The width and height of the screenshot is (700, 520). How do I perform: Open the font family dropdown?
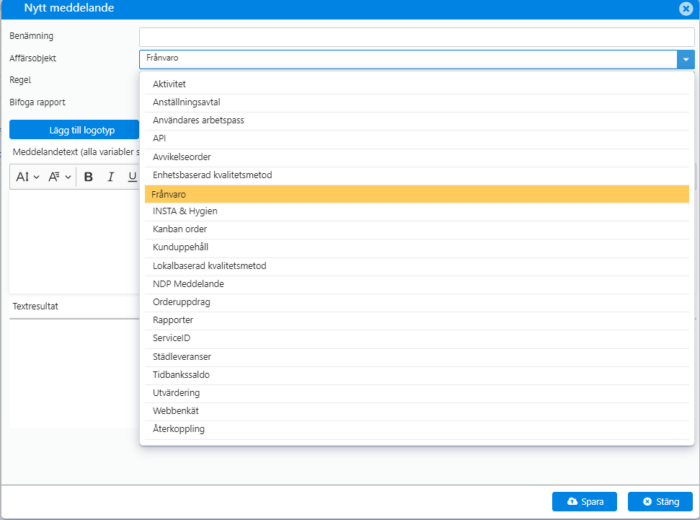[60, 177]
